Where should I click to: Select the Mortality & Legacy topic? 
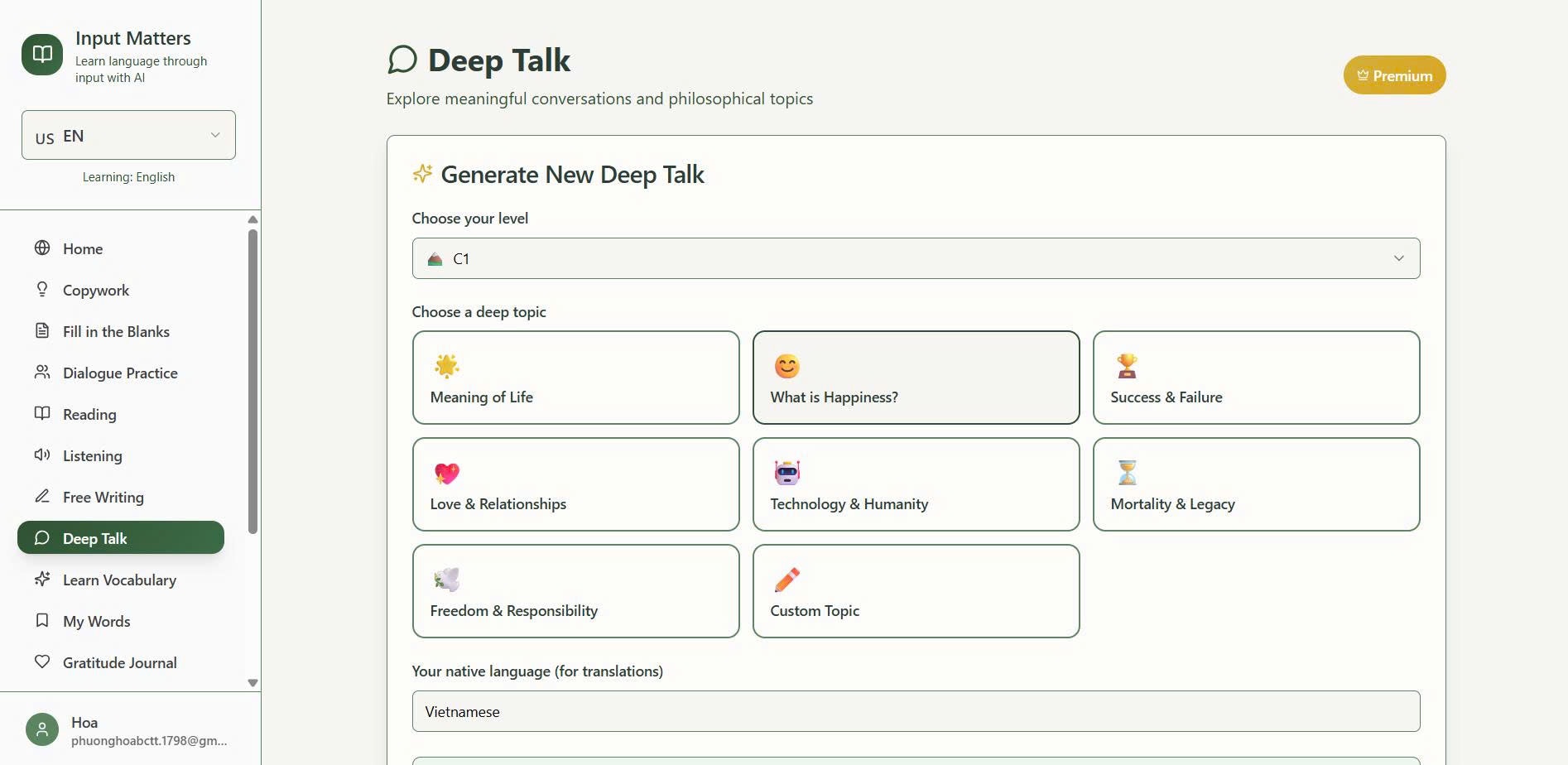tap(1256, 484)
